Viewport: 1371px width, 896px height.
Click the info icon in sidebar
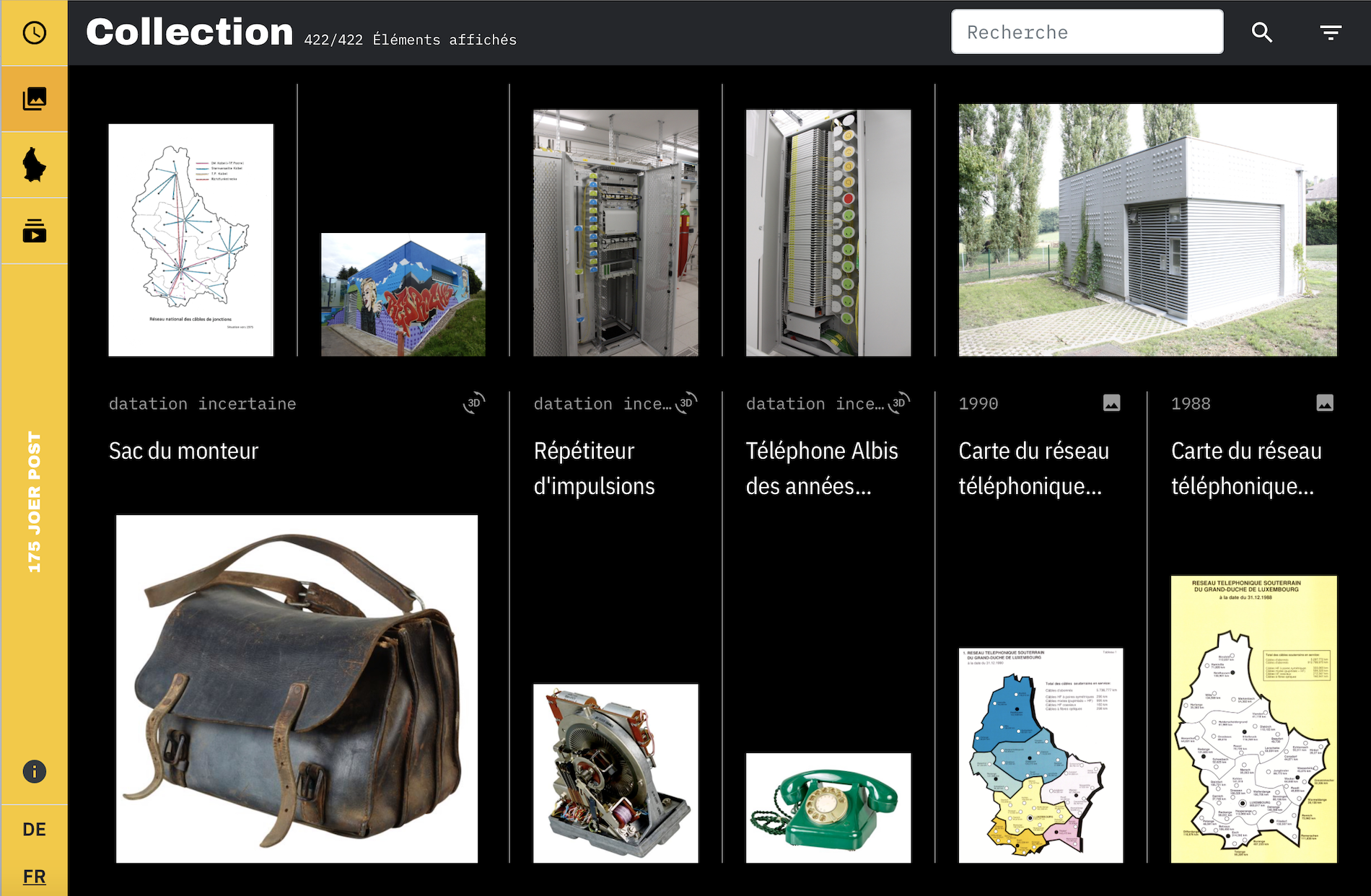coord(34,772)
